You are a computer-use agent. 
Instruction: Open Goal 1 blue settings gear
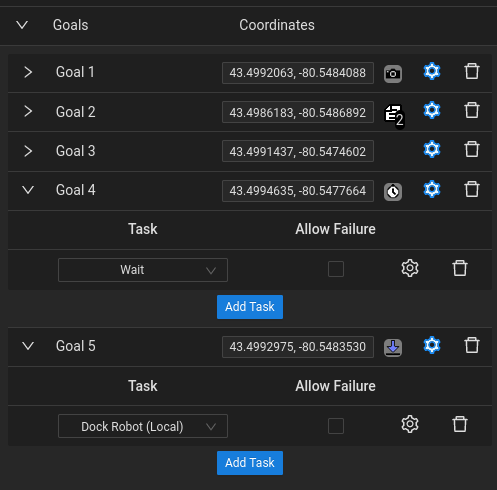[432, 71]
